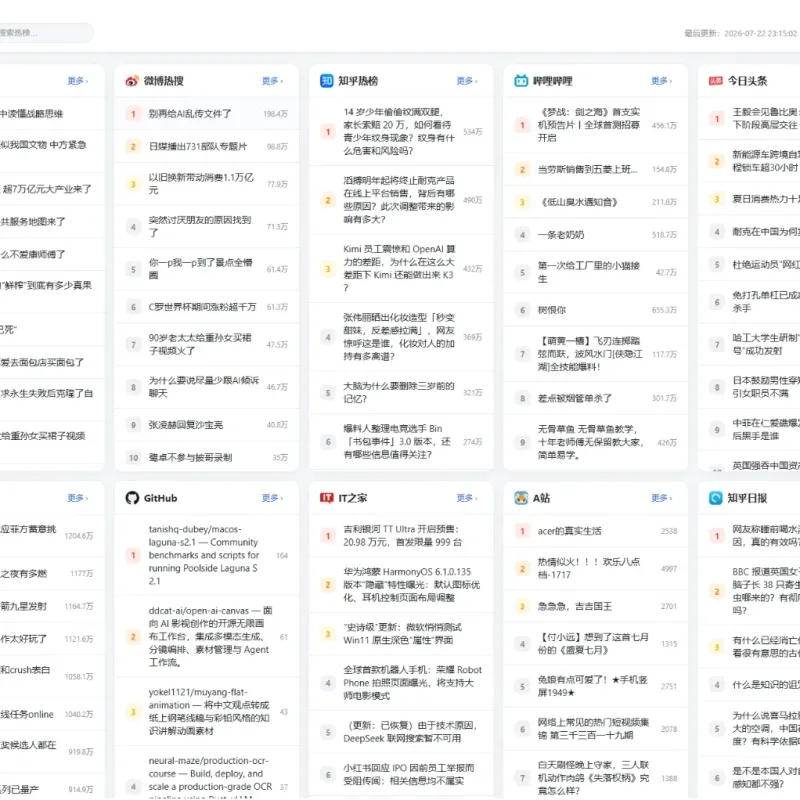Open Zhihu question about Kimi 员工 and OpenAI
This screenshot has width=800, height=800.
(x=401, y=268)
